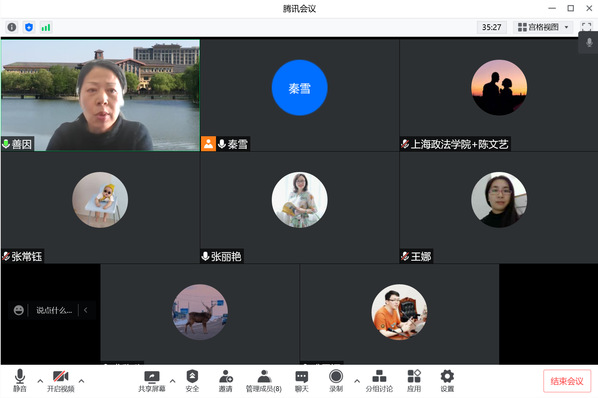Open the Chat (聊天) window
This screenshot has height=398, width=598.
pyautogui.click(x=302, y=381)
